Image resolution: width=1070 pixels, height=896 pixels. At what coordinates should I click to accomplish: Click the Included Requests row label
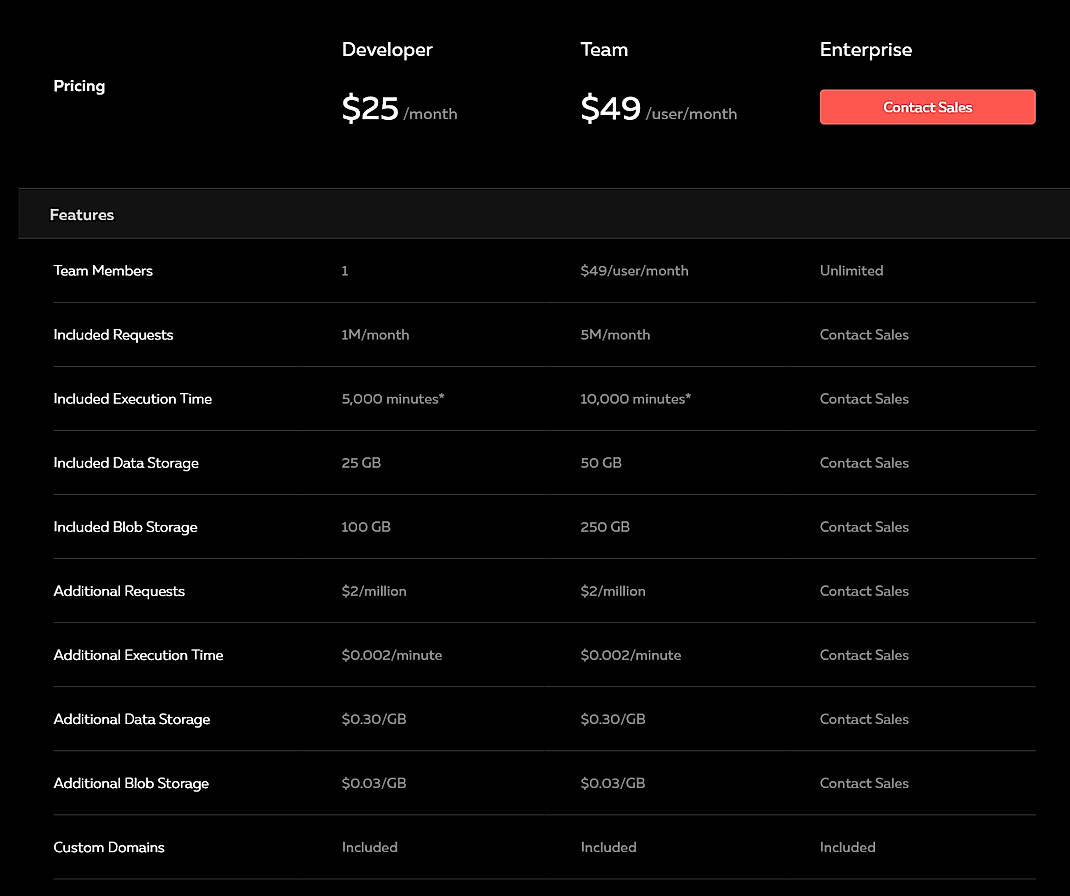(113, 335)
